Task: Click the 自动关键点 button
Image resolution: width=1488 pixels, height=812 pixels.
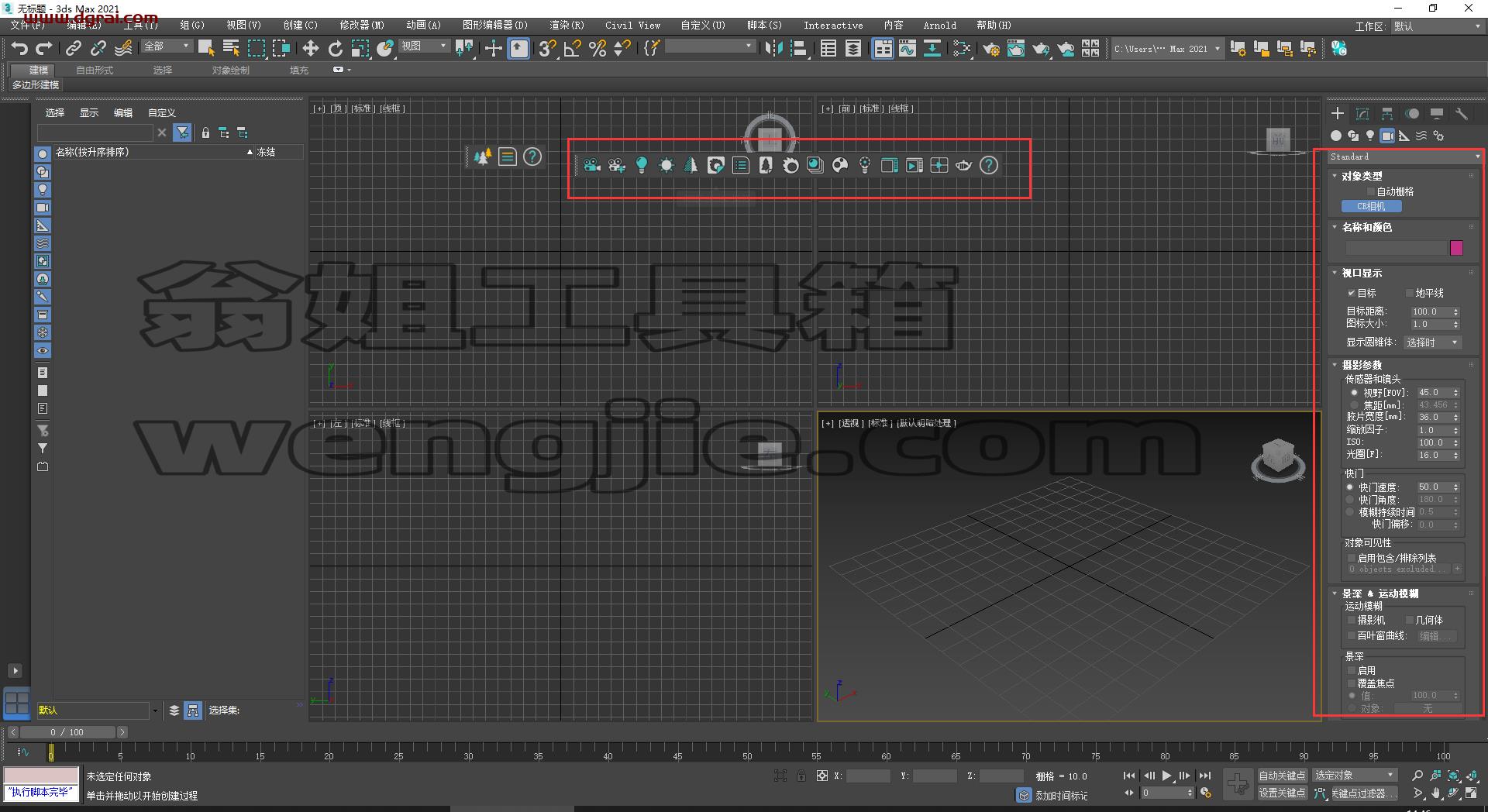Action: tap(1283, 776)
